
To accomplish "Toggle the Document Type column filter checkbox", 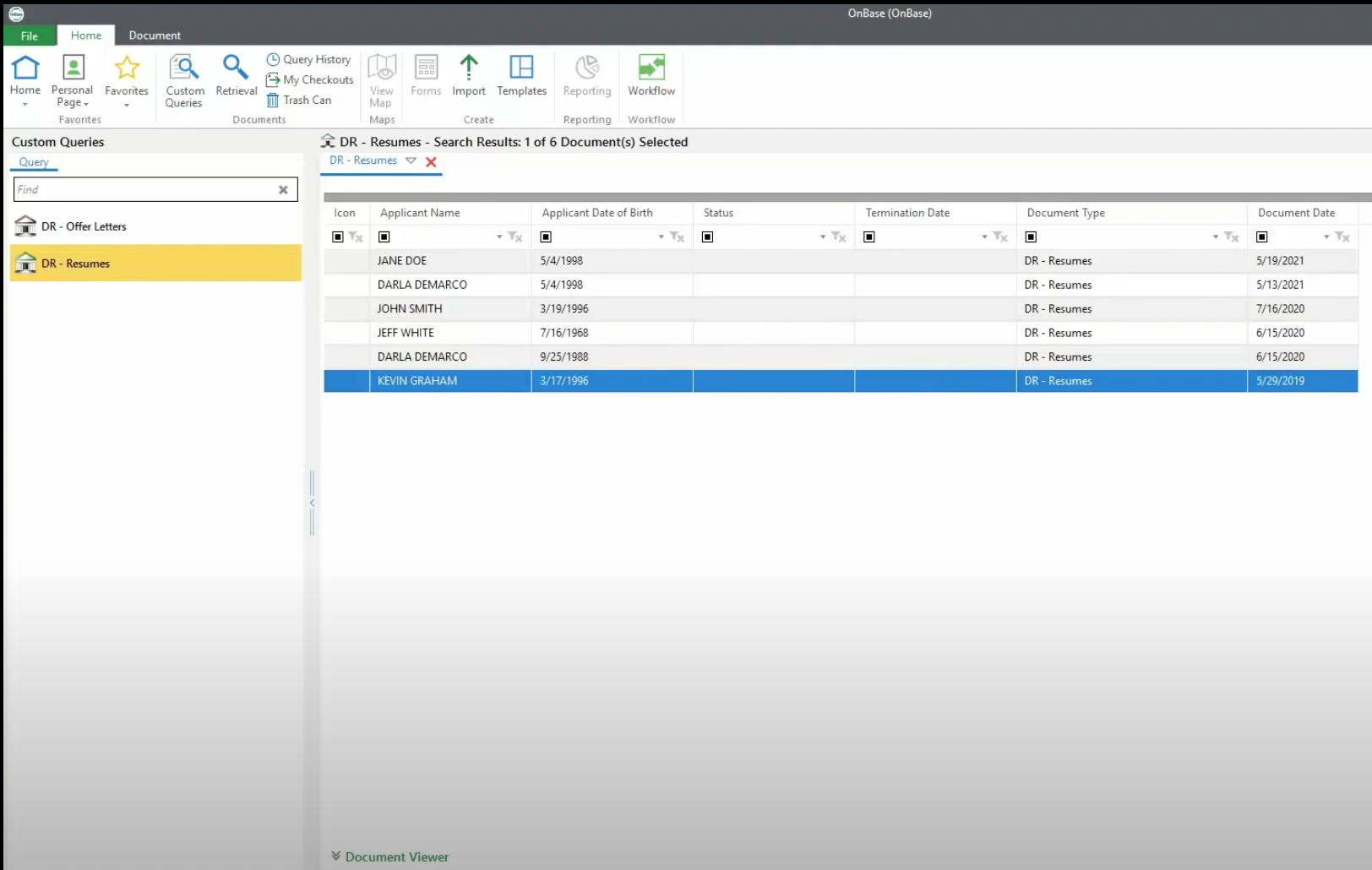I will click(x=1031, y=237).
